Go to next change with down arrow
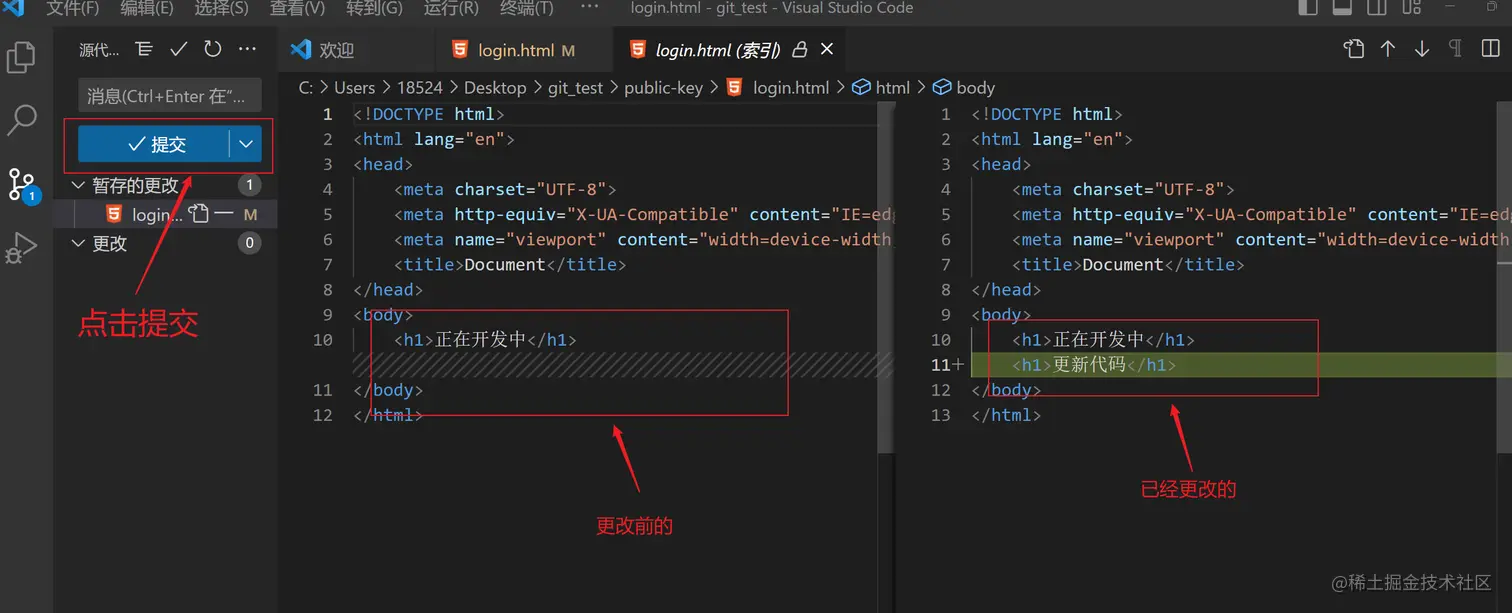The height and width of the screenshot is (613, 1512). coord(1422,49)
